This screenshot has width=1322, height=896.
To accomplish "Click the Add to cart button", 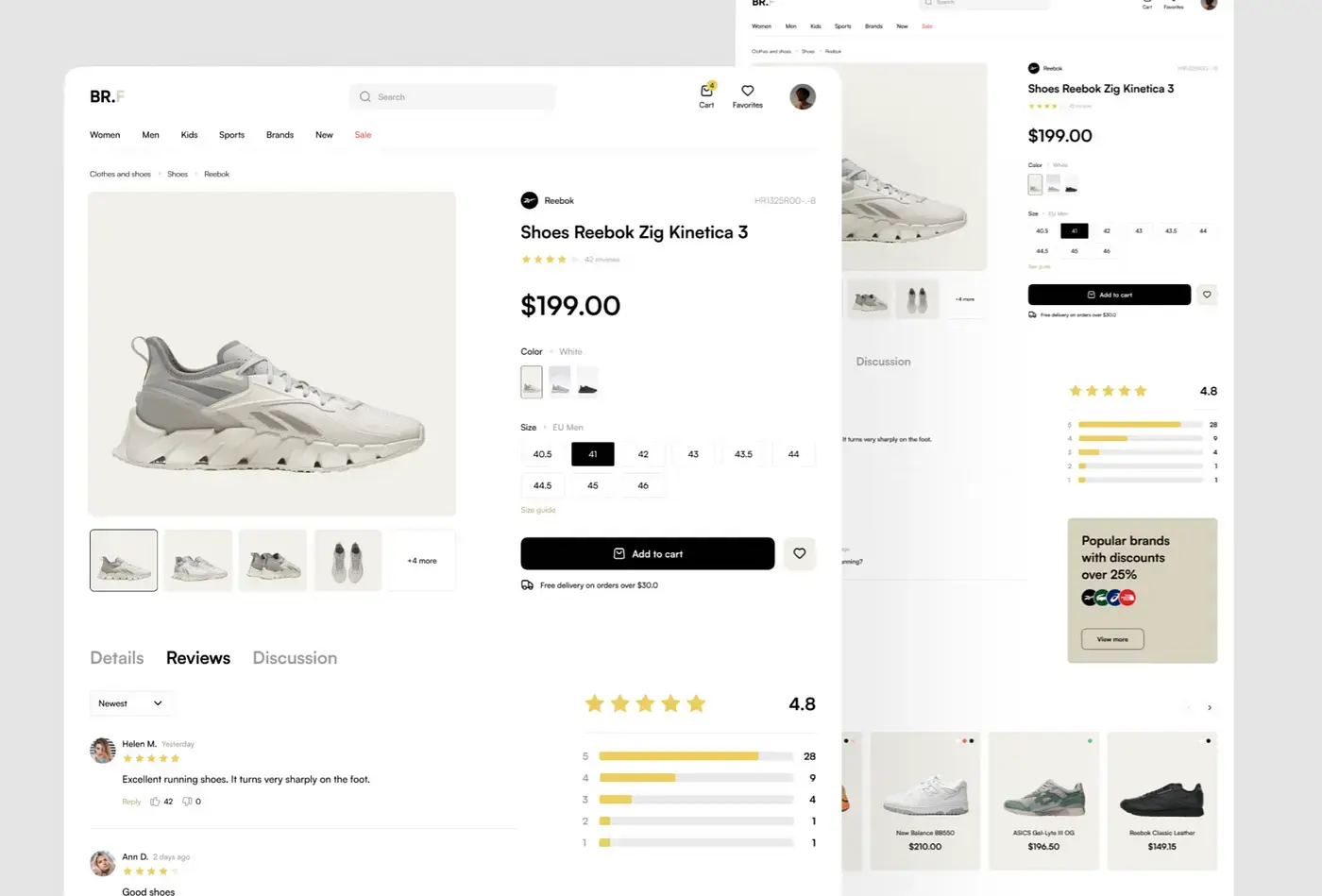I will pyautogui.click(x=647, y=553).
